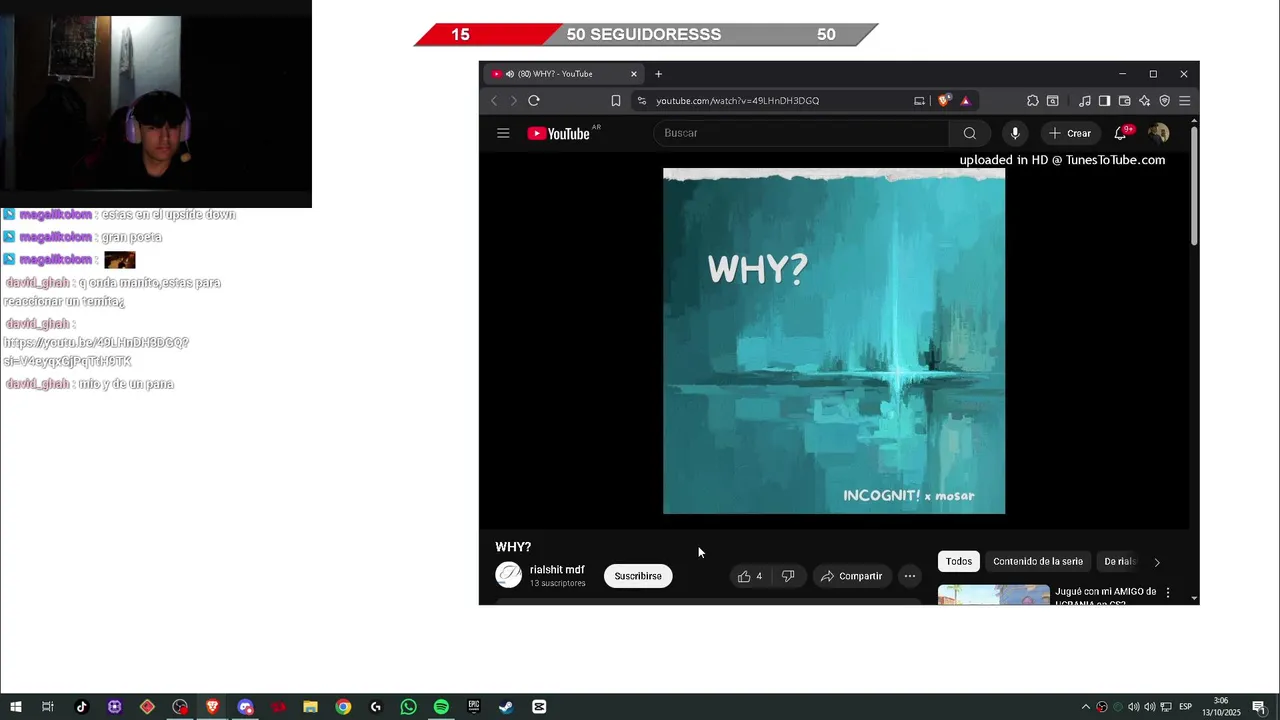1280x720 pixels.
Task: Click the cast/install icon in address bar
Action: coord(919,100)
